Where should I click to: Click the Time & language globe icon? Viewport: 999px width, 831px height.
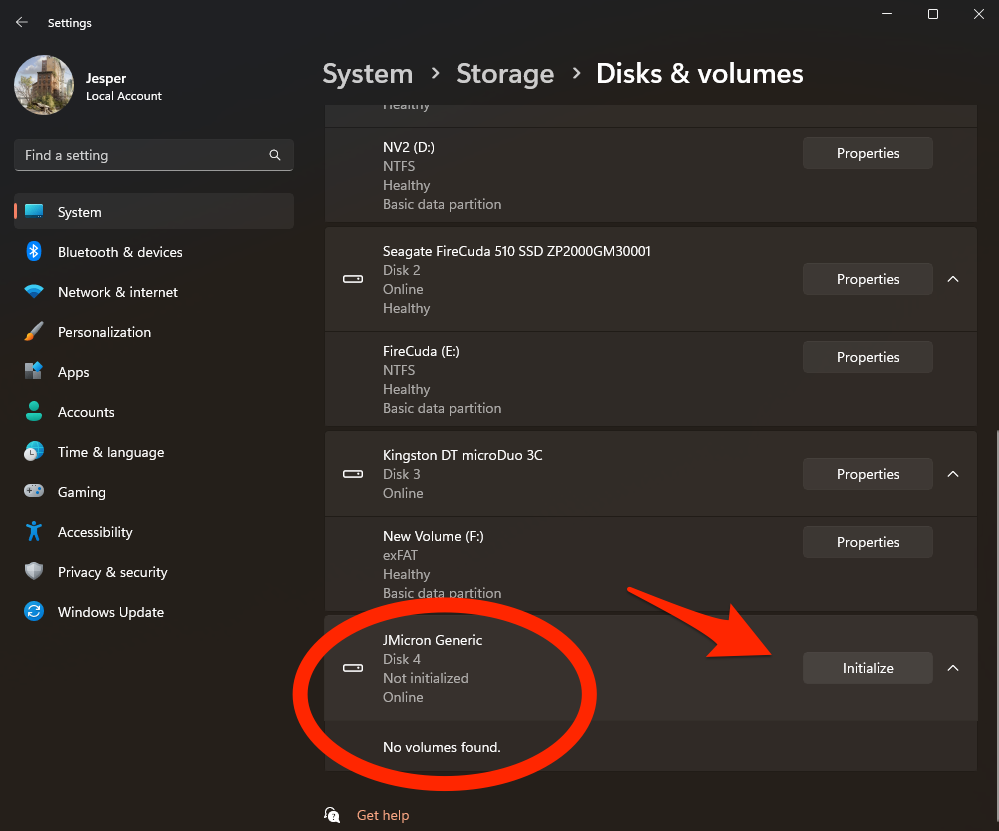pyautogui.click(x=34, y=451)
